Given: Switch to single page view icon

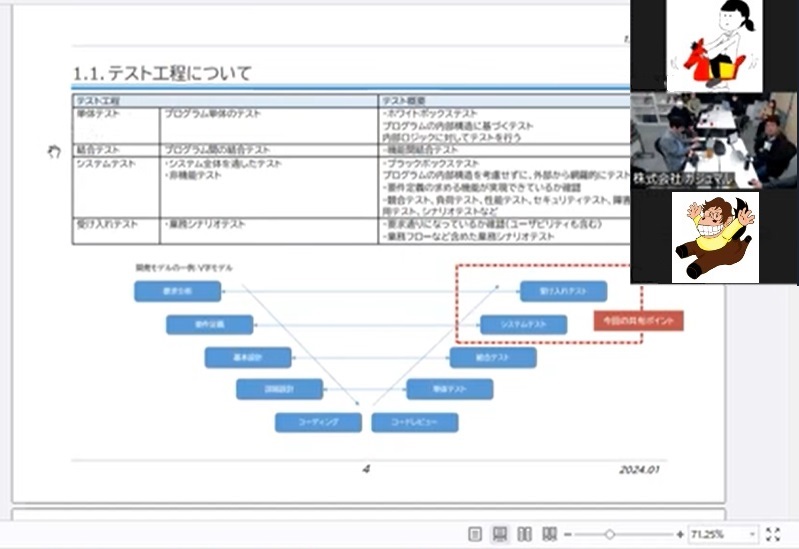Looking at the screenshot, I should [x=476, y=534].
